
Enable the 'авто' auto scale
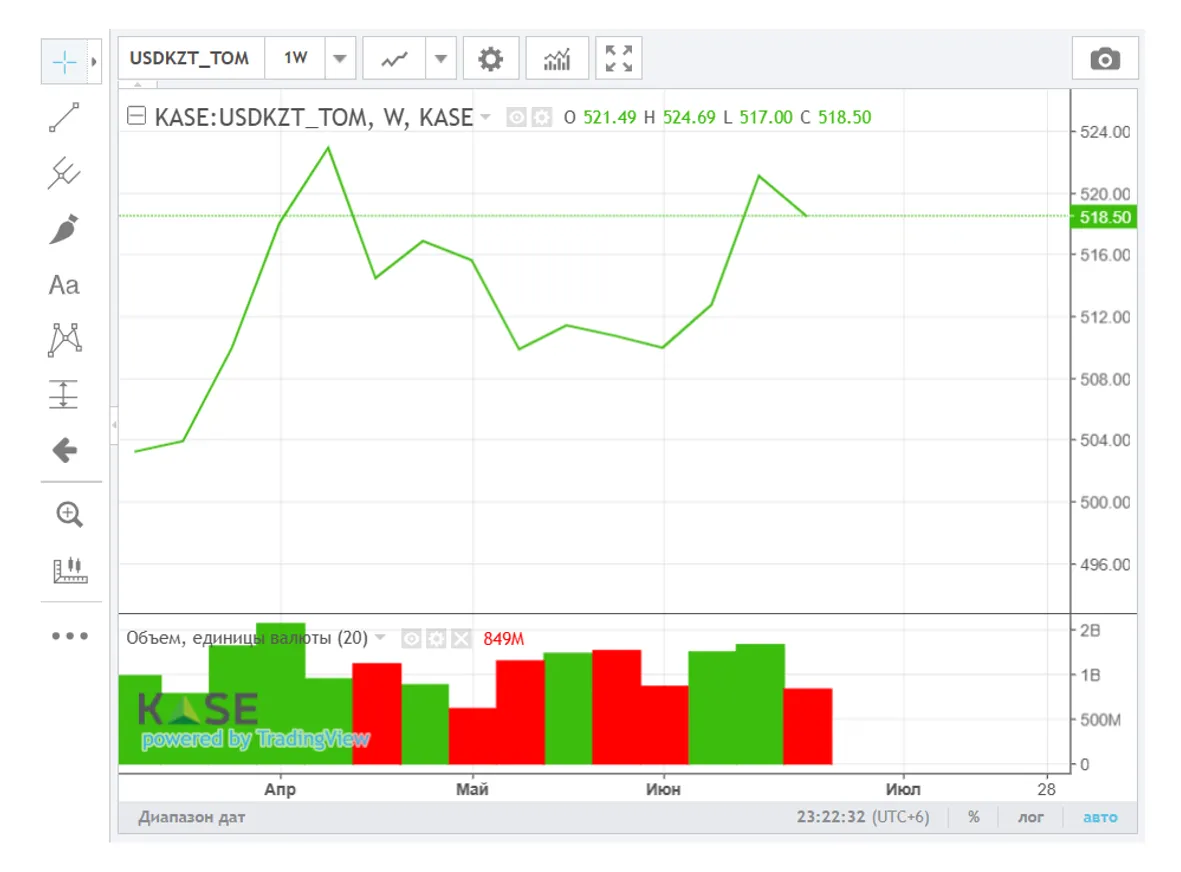point(1100,817)
